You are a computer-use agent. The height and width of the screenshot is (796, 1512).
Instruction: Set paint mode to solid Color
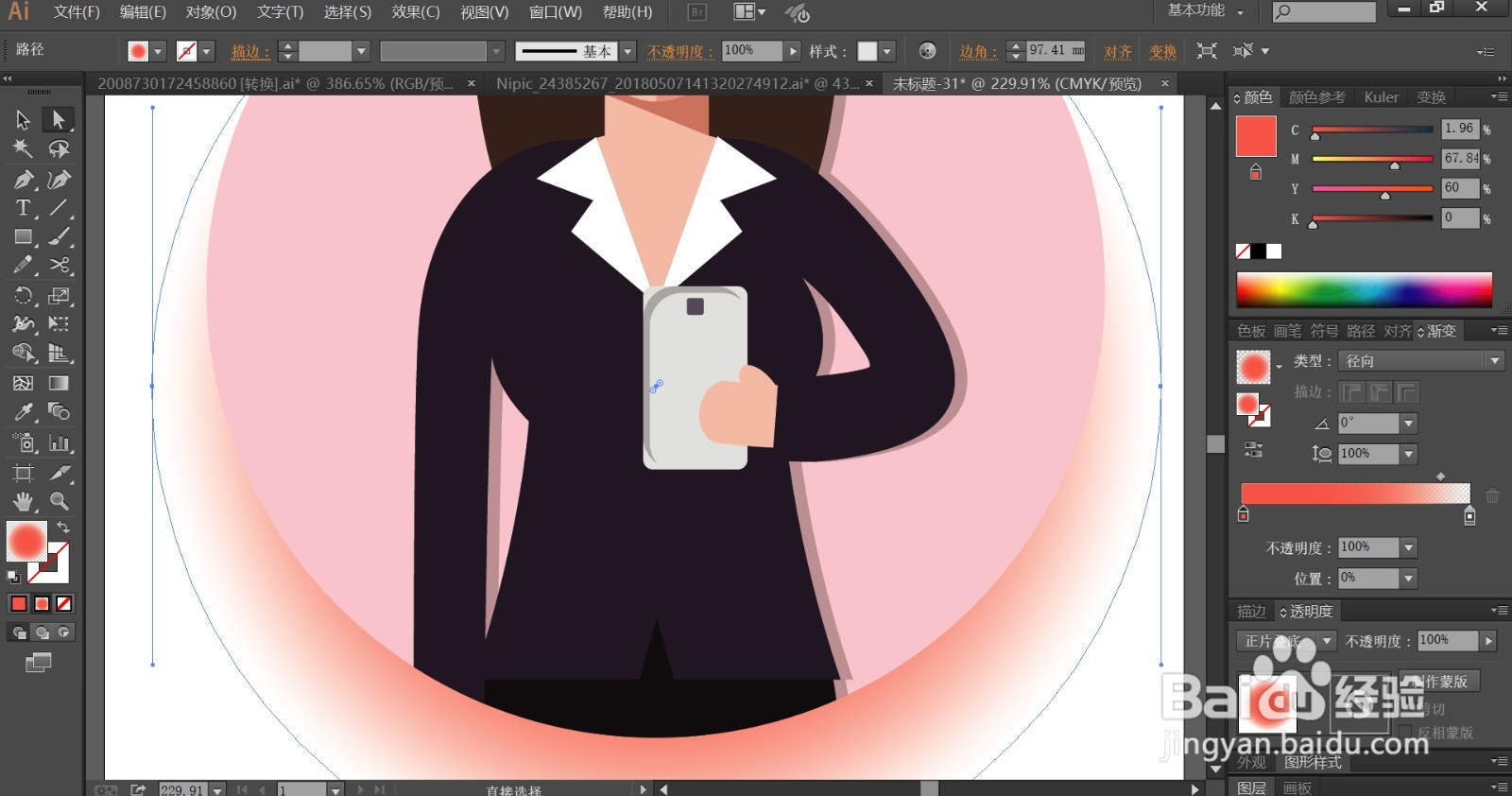point(19,603)
